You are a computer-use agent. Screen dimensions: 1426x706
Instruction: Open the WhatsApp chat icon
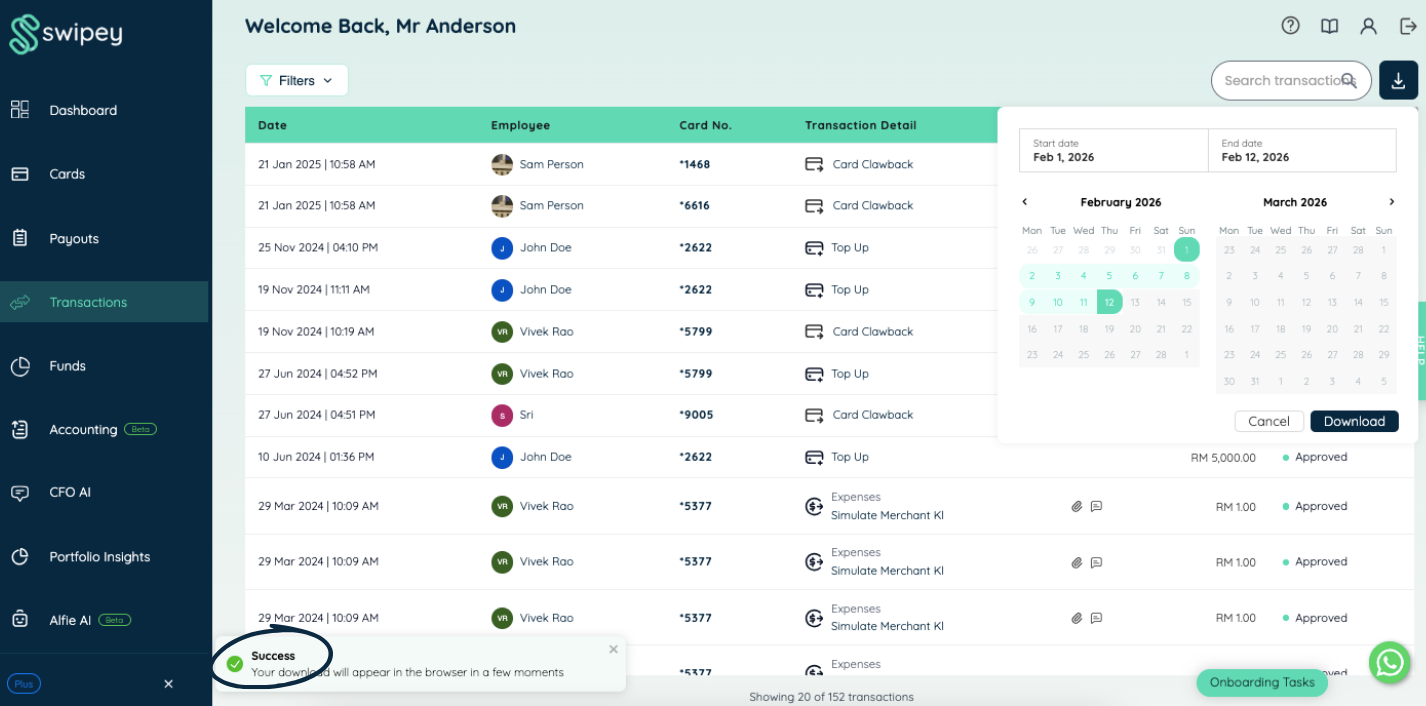point(1389,662)
